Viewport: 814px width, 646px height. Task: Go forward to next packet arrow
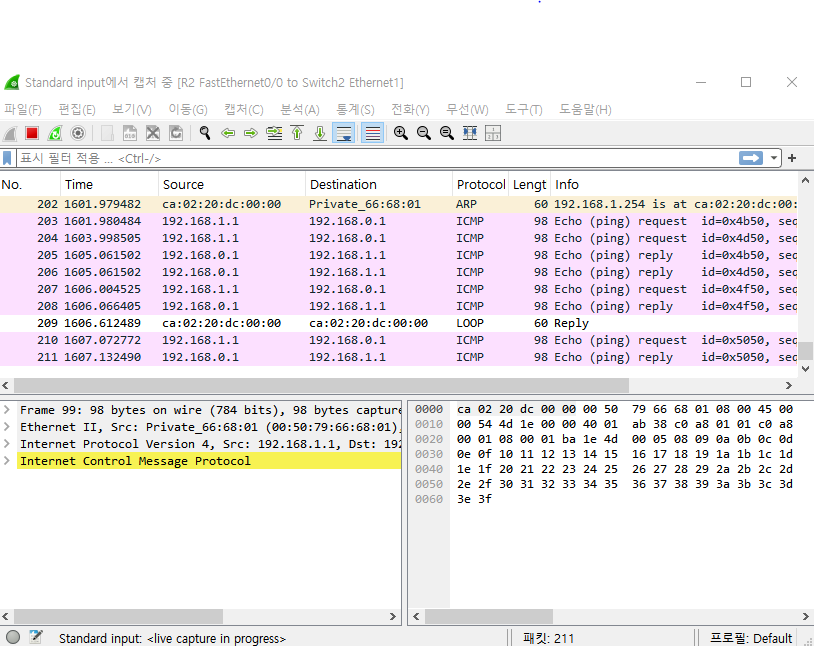click(251, 133)
